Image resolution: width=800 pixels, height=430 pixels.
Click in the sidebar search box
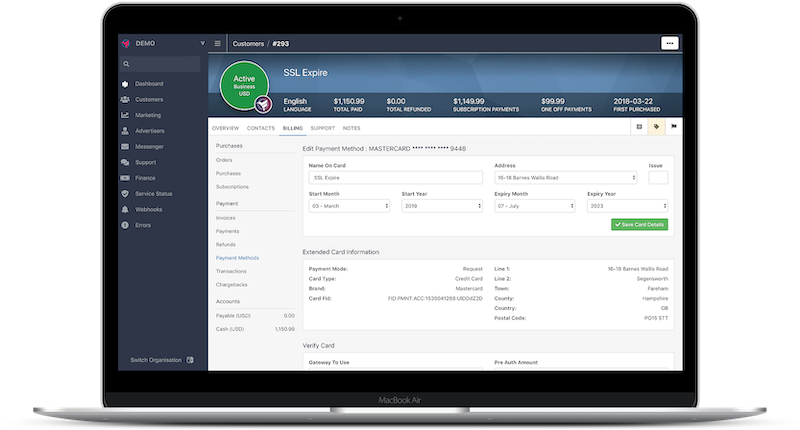tap(160, 64)
